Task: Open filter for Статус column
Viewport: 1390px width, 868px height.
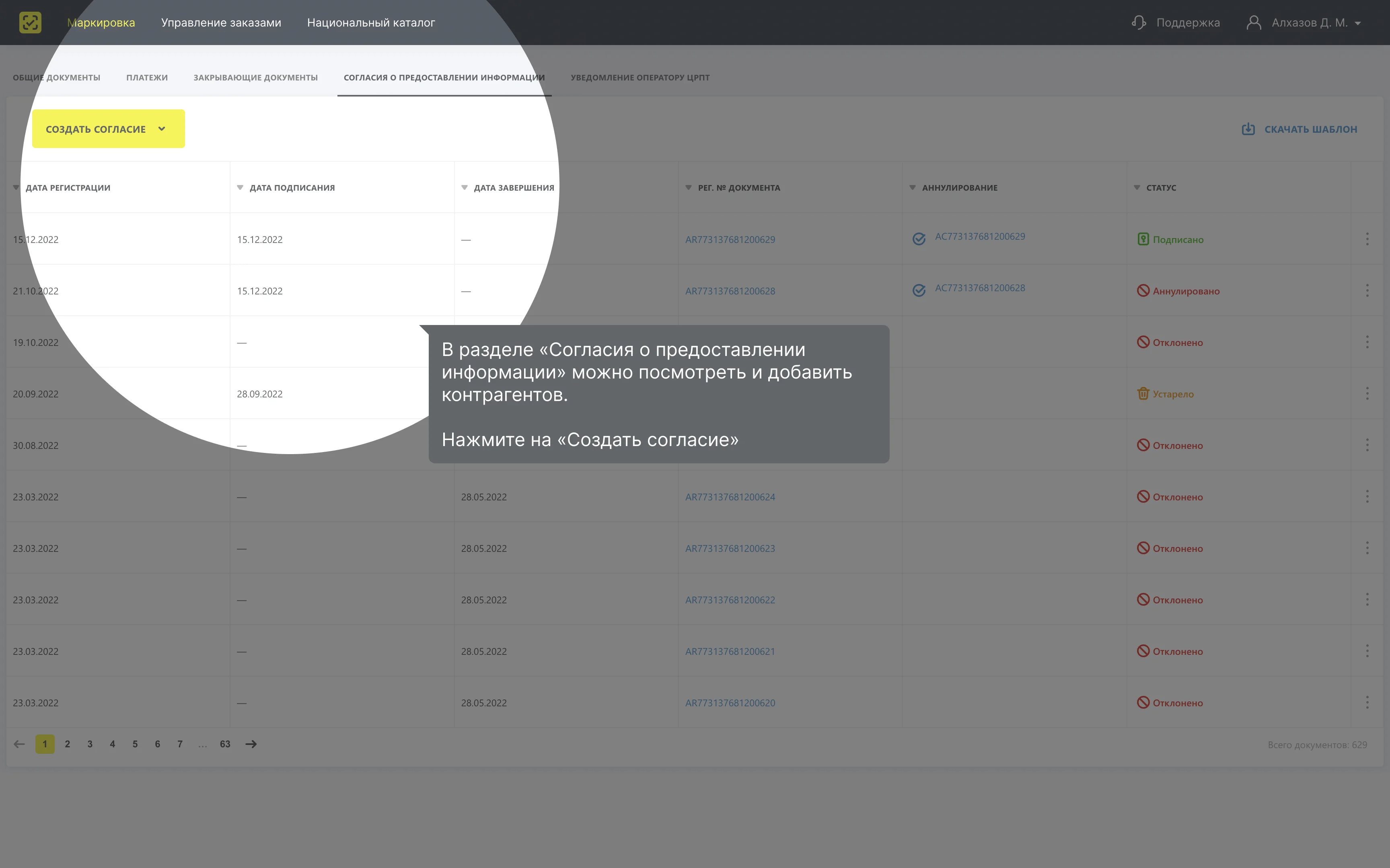Action: [1137, 188]
